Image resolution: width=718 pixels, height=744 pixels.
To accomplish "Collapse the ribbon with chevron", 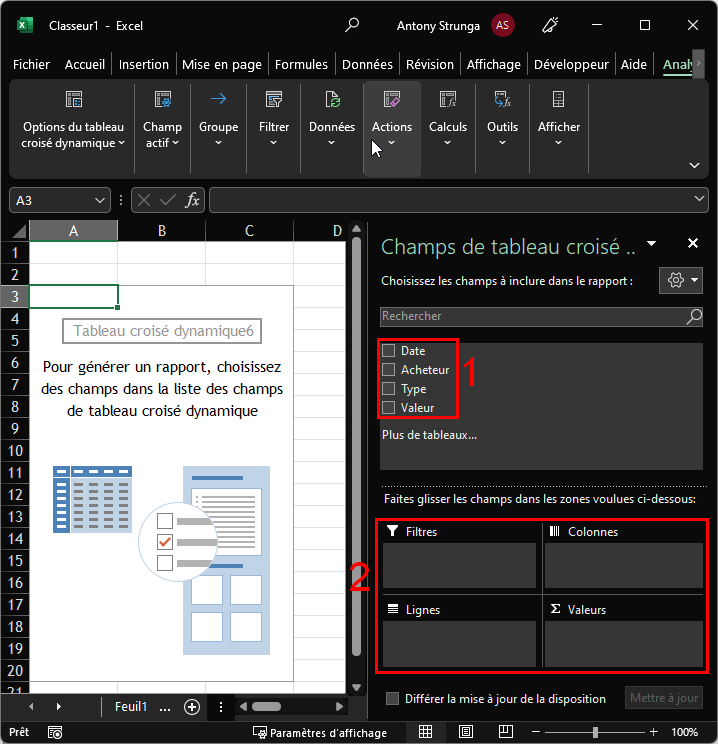I will (694, 165).
